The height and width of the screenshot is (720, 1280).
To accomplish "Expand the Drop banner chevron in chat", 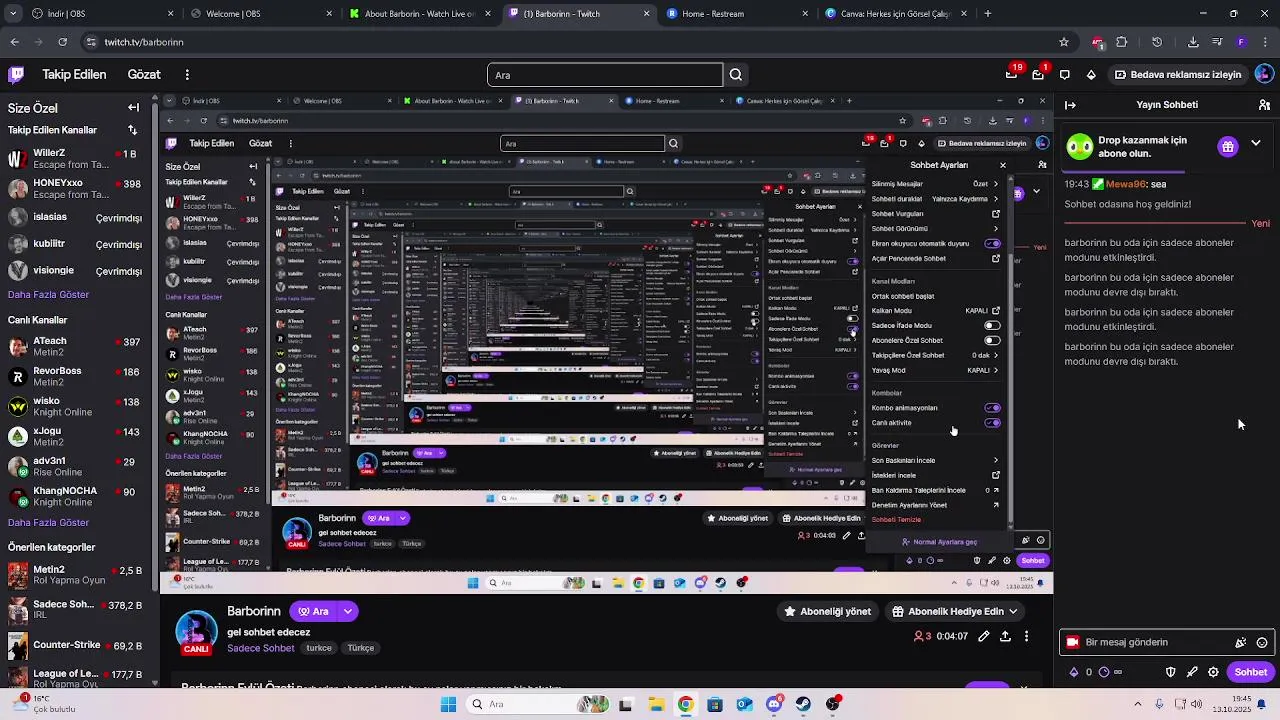I will click(1256, 144).
